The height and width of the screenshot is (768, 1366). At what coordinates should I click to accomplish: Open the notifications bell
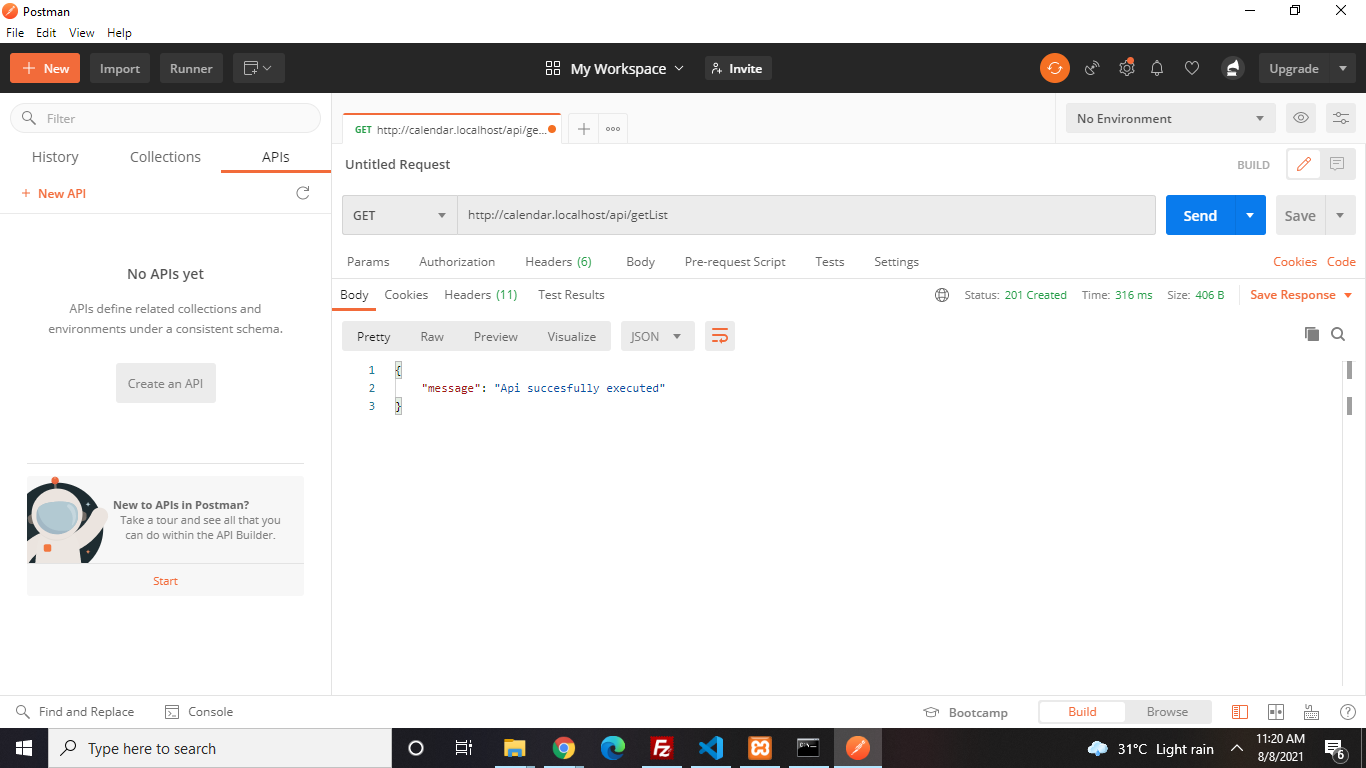(1157, 68)
